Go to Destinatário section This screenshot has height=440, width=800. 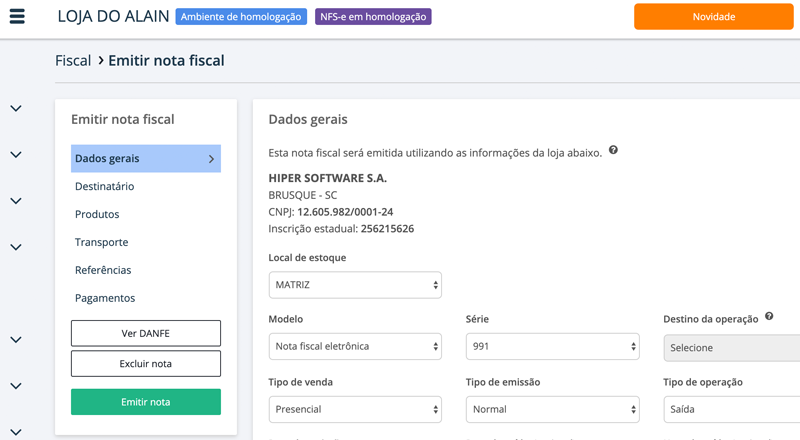[104, 187]
